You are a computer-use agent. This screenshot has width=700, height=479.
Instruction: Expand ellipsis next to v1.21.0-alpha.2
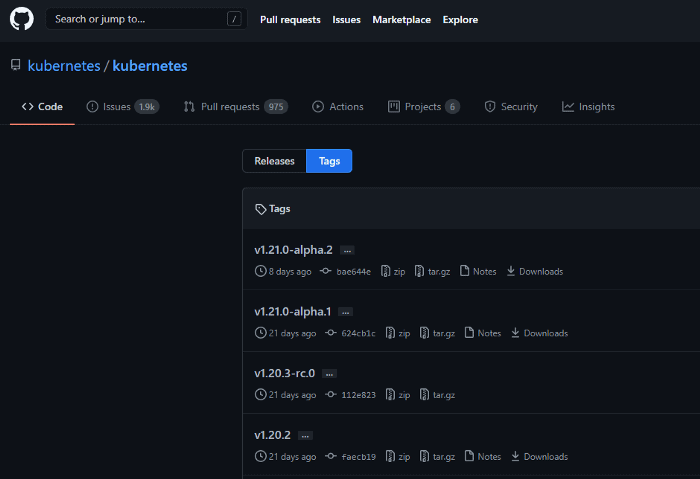(347, 250)
